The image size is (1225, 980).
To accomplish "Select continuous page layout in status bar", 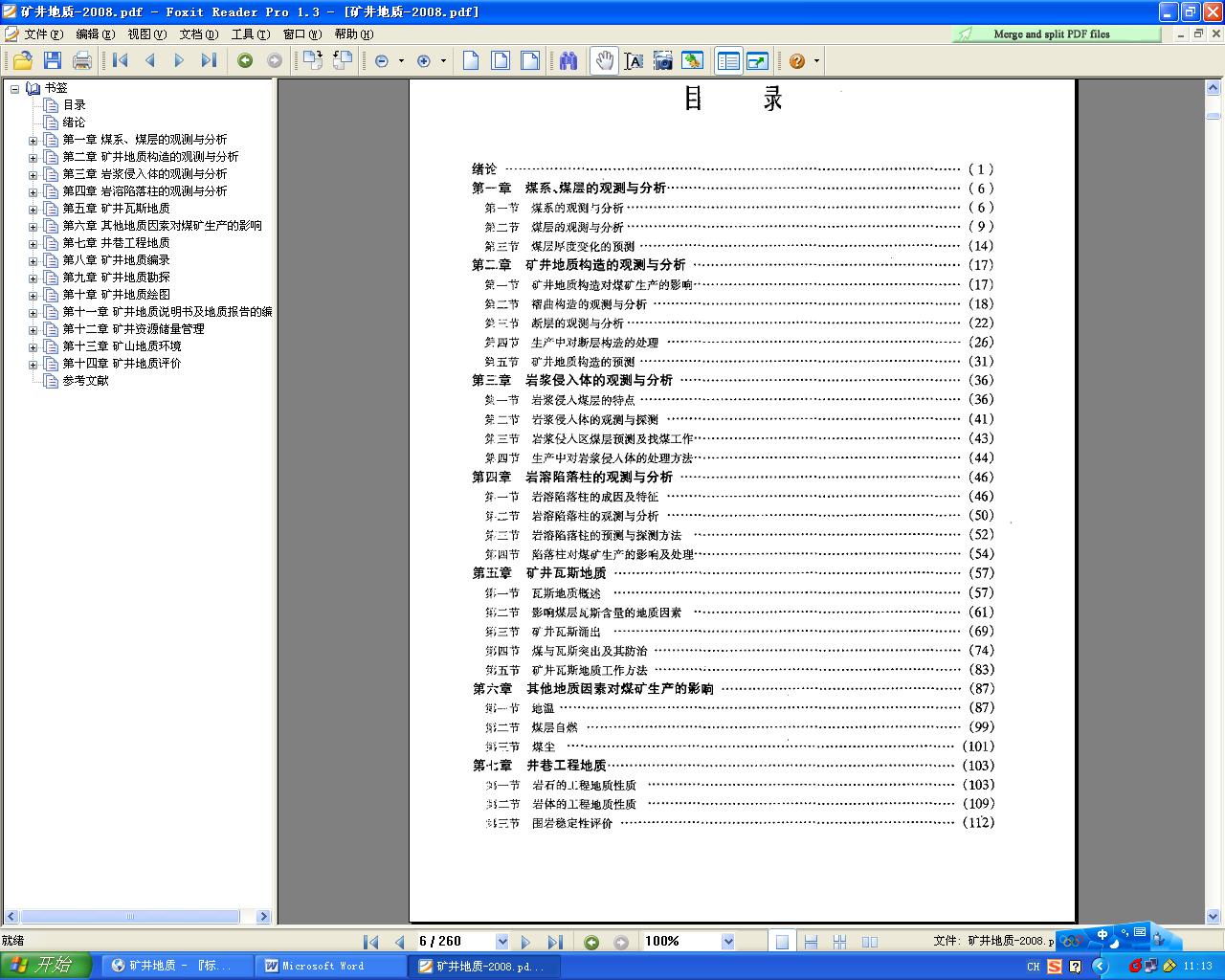I will point(811,943).
